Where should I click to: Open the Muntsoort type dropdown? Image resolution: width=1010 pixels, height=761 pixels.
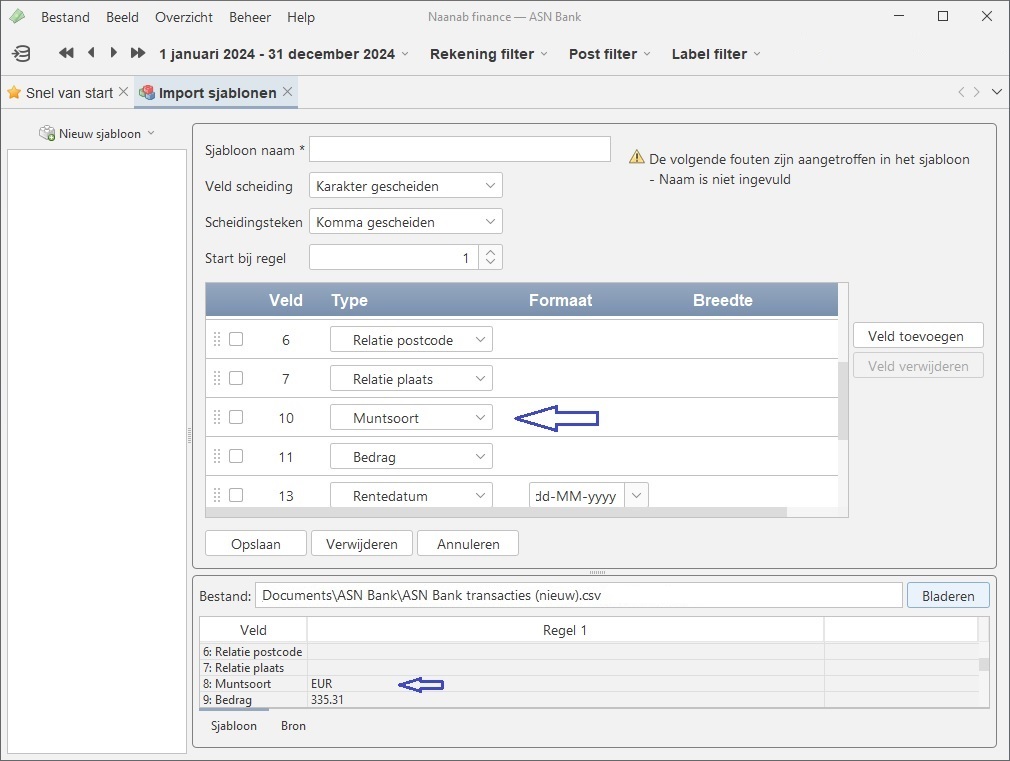(411, 418)
